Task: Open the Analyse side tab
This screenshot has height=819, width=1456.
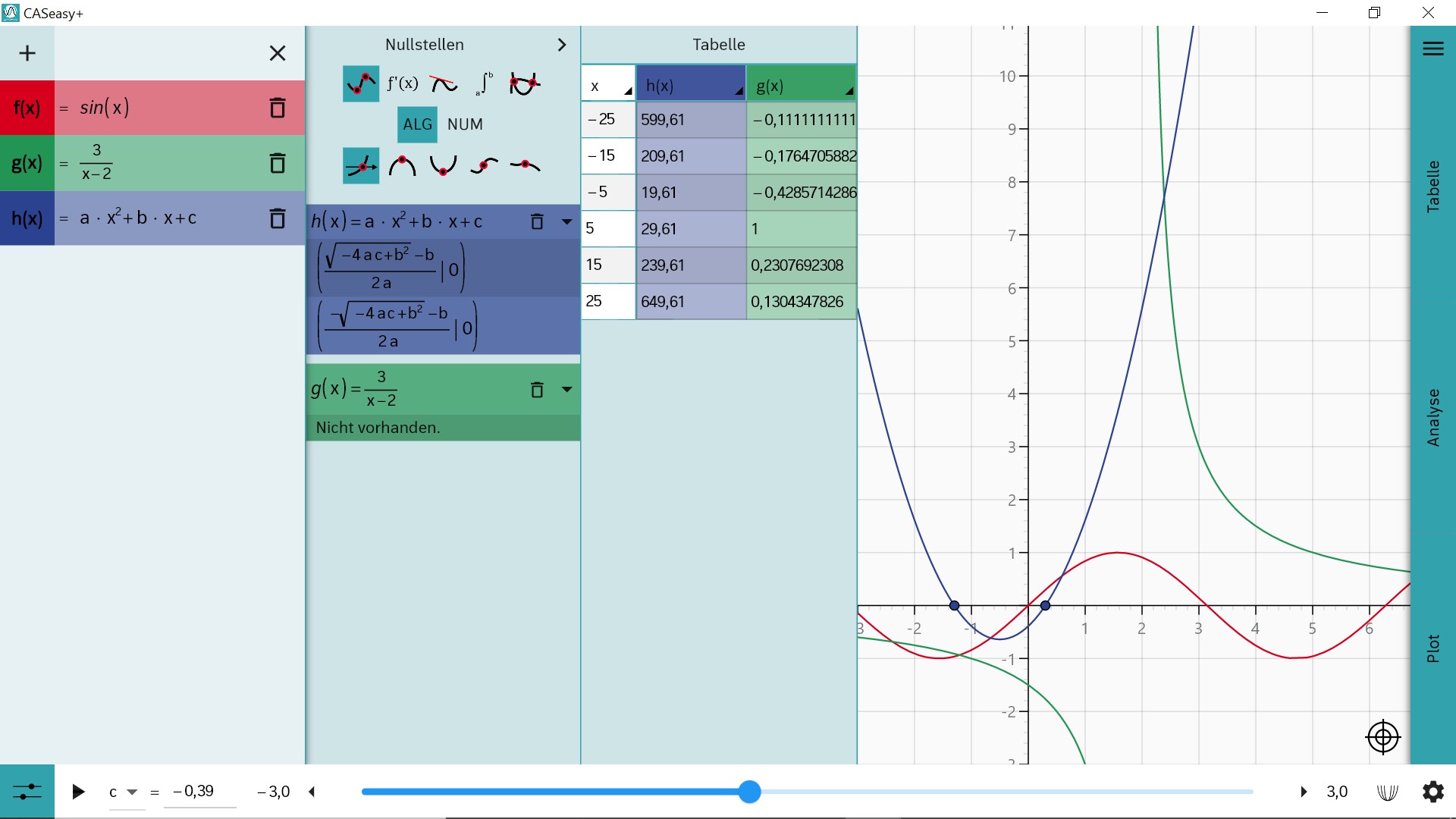Action: (1432, 417)
